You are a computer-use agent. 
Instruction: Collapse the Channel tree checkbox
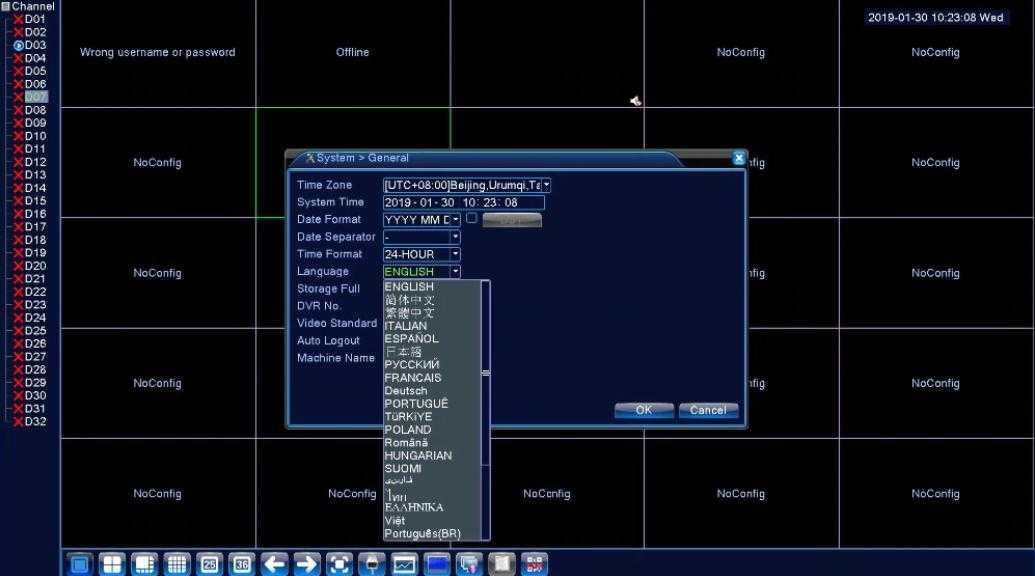tap(5, 6)
